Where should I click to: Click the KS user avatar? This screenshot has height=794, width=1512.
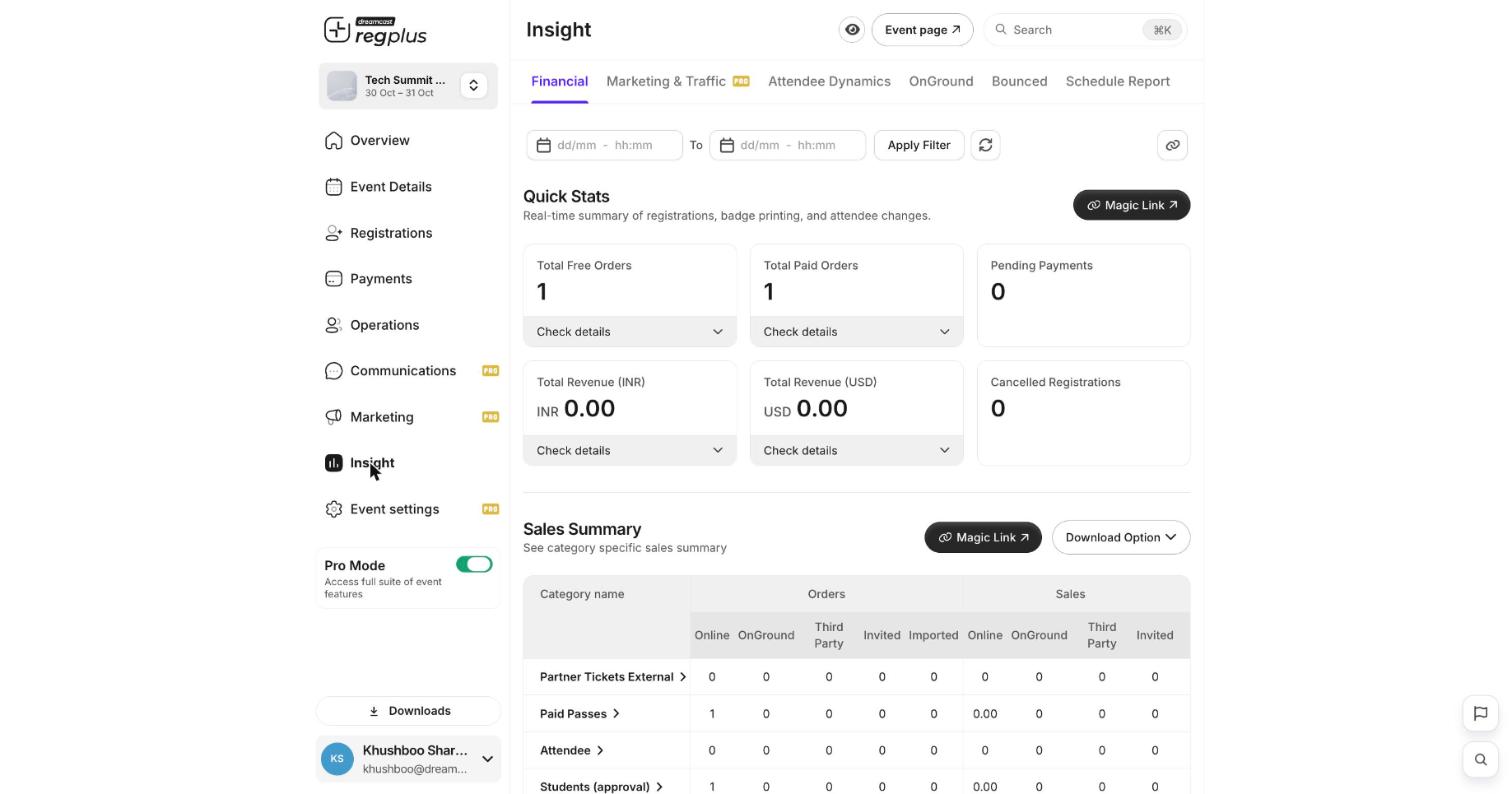click(337, 759)
